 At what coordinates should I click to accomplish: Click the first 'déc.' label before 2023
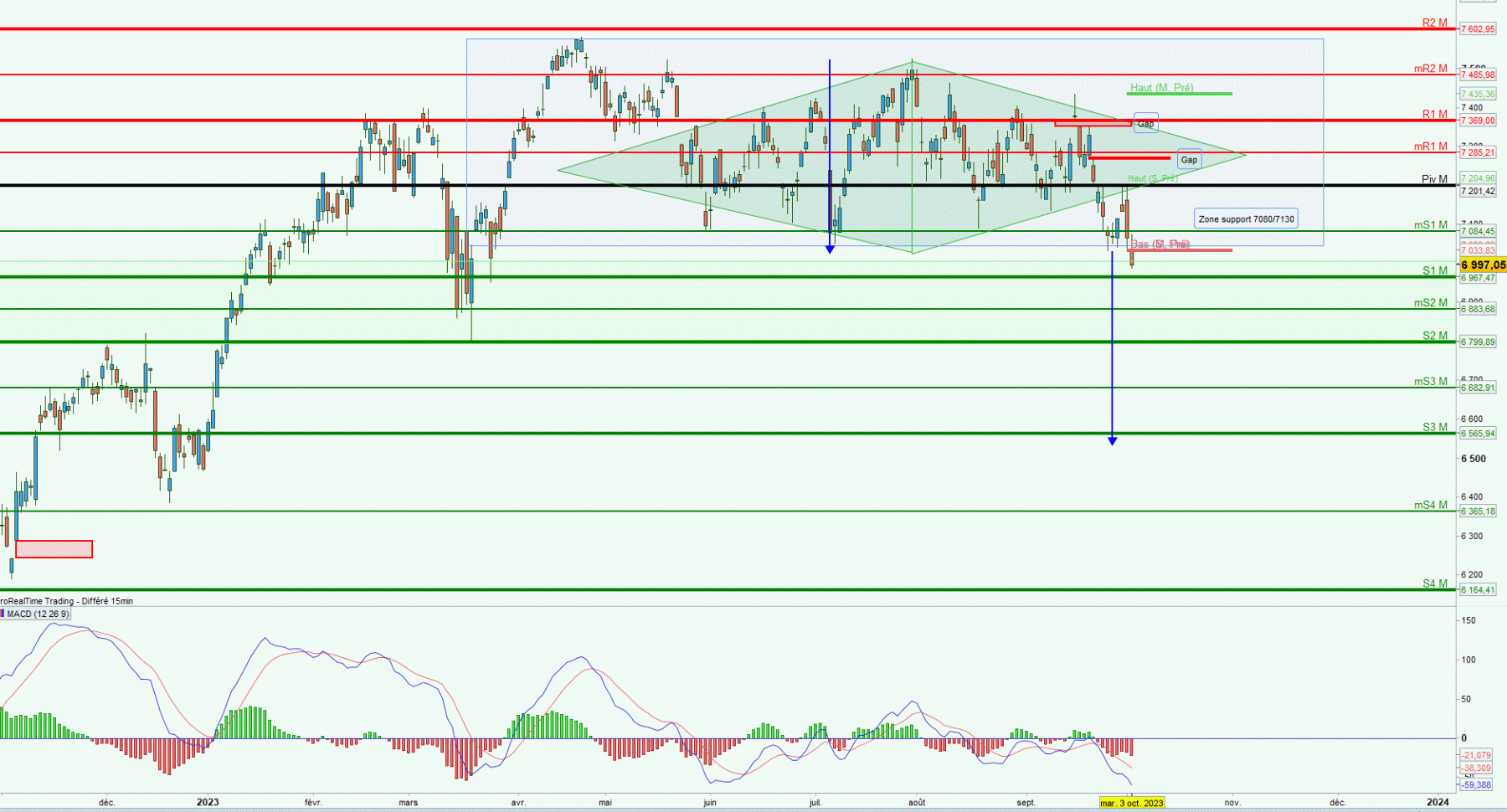coord(107,802)
